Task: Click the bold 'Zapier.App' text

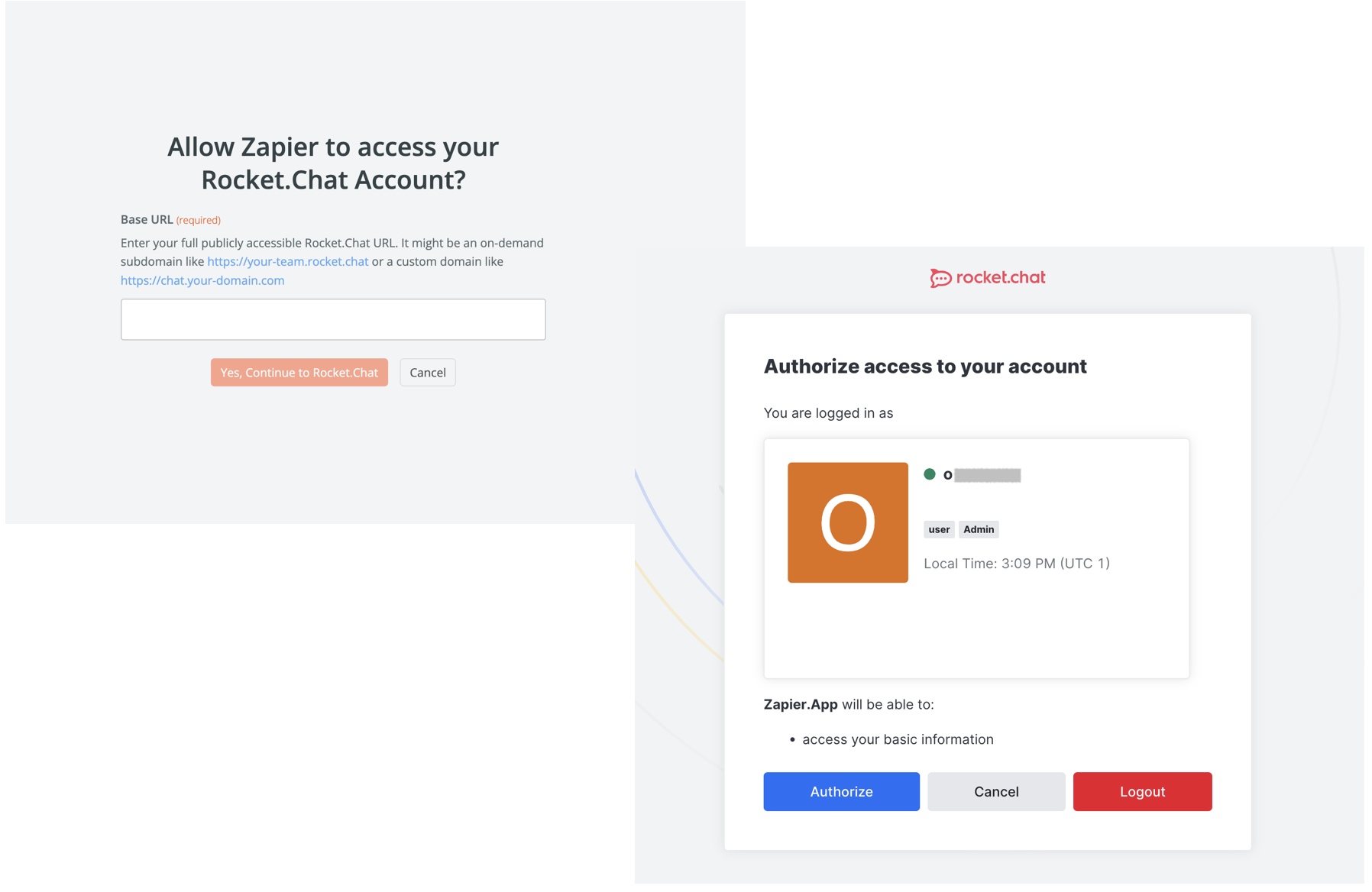Action: coord(801,704)
